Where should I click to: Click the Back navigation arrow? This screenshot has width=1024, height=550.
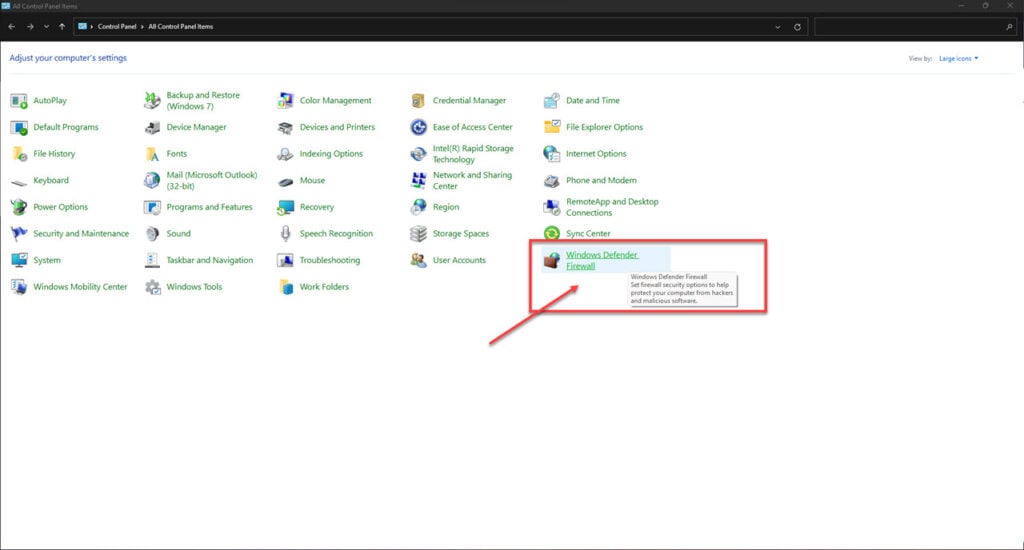coord(12,27)
